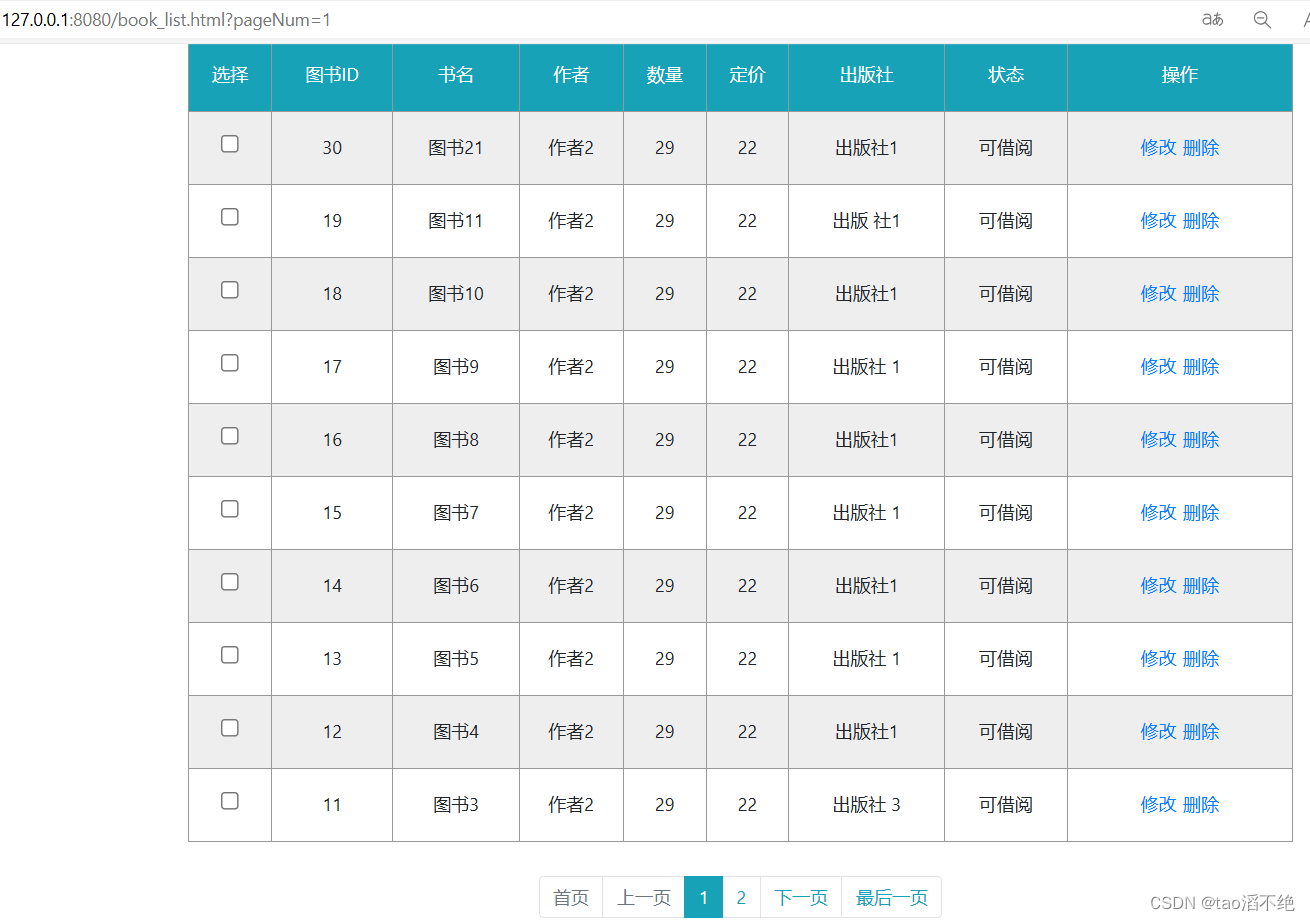The height and width of the screenshot is (921, 1310).
Task: Select pagination page 1
Action: tap(704, 897)
